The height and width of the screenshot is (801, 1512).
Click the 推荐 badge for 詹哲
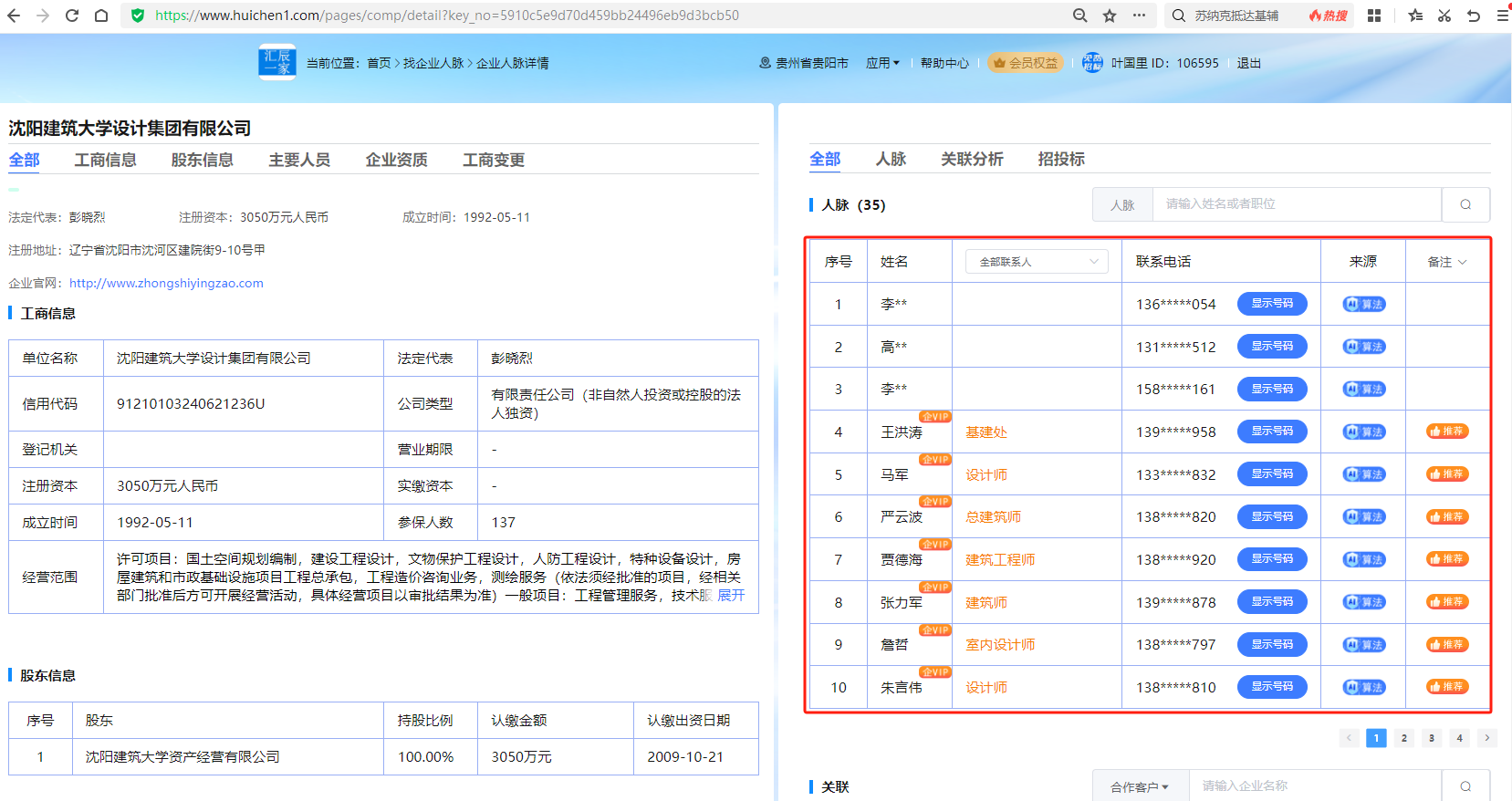1447,644
